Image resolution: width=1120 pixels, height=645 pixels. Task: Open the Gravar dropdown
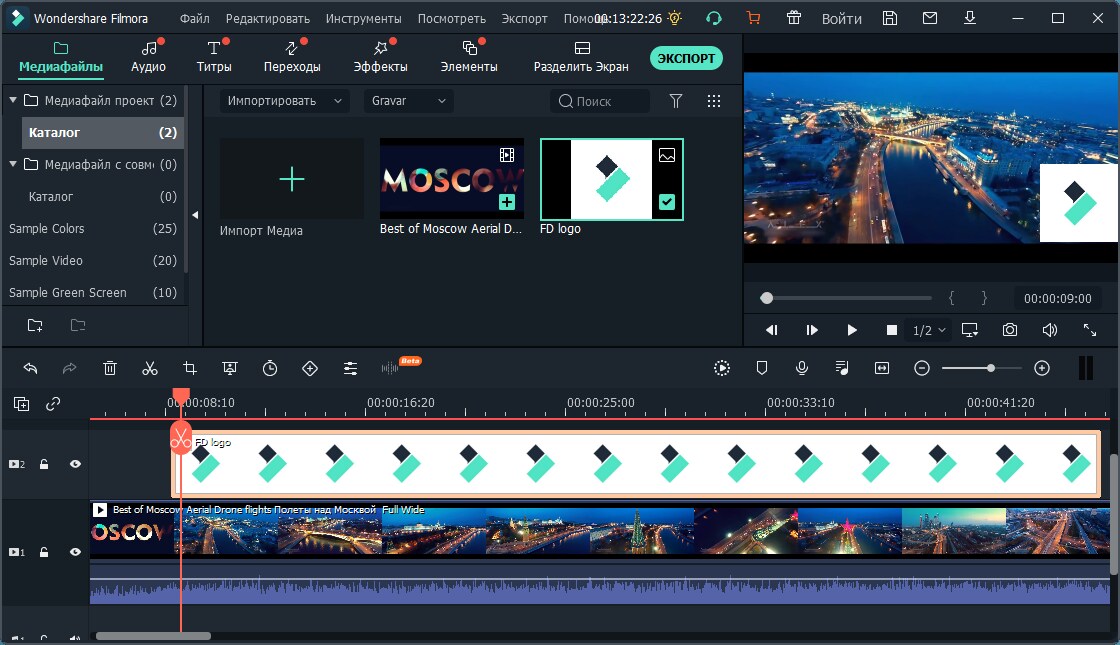point(408,101)
